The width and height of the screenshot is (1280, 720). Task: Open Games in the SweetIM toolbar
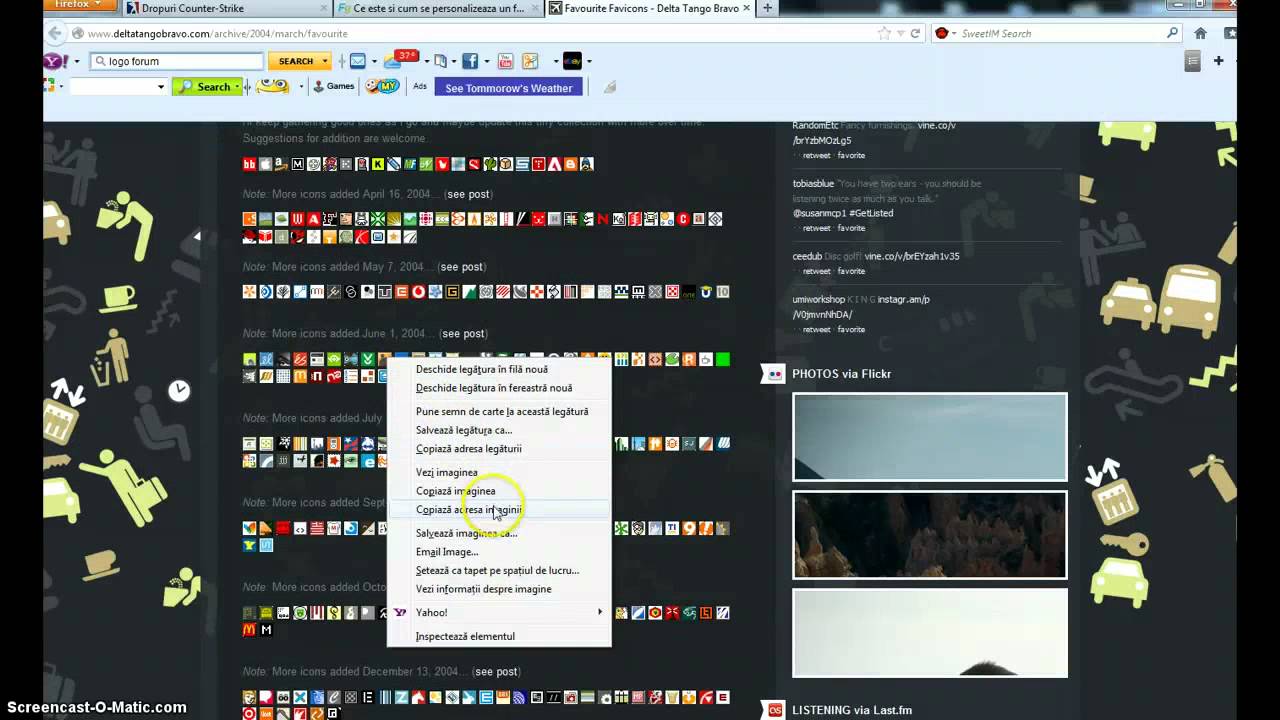pos(334,87)
